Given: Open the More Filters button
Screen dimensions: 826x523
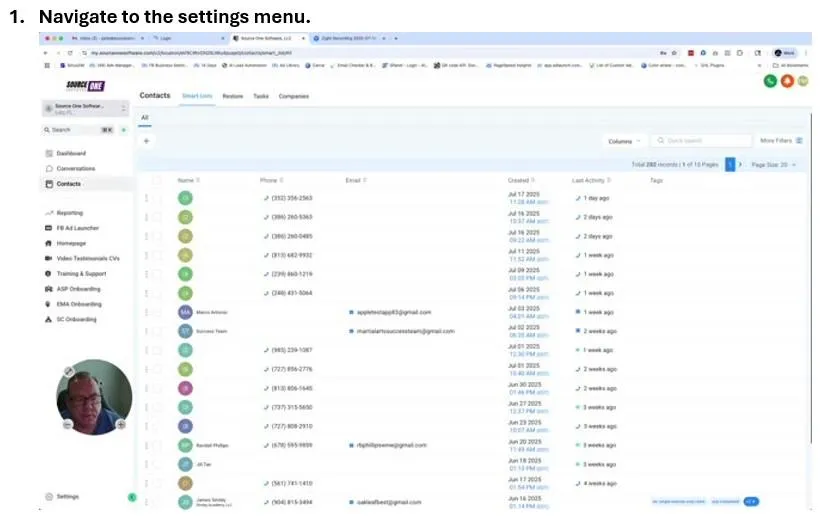Looking at the screenshot, I should click(781, 141).
